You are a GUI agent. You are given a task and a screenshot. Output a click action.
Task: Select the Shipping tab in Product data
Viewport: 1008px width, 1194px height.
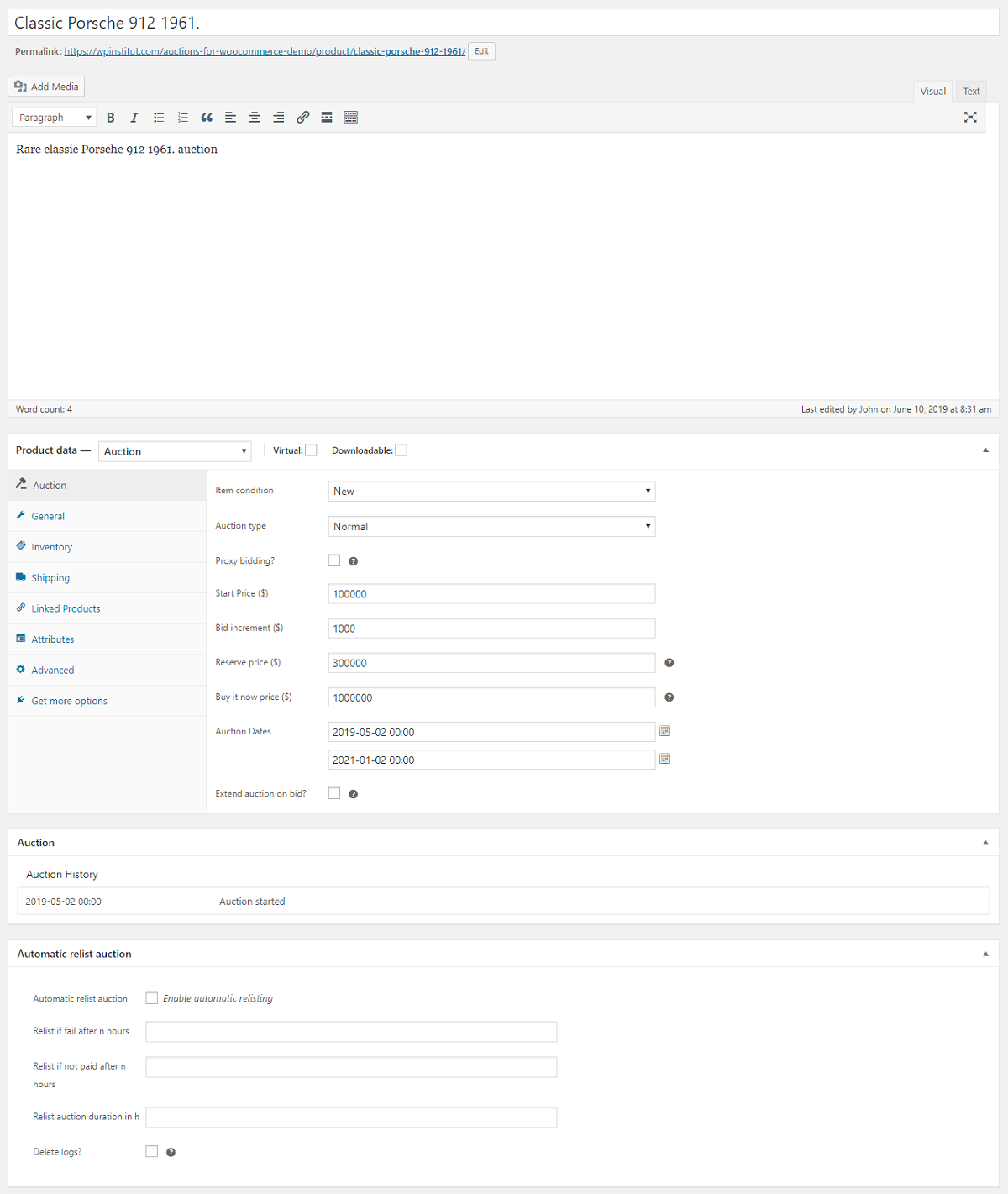(50, 577)
